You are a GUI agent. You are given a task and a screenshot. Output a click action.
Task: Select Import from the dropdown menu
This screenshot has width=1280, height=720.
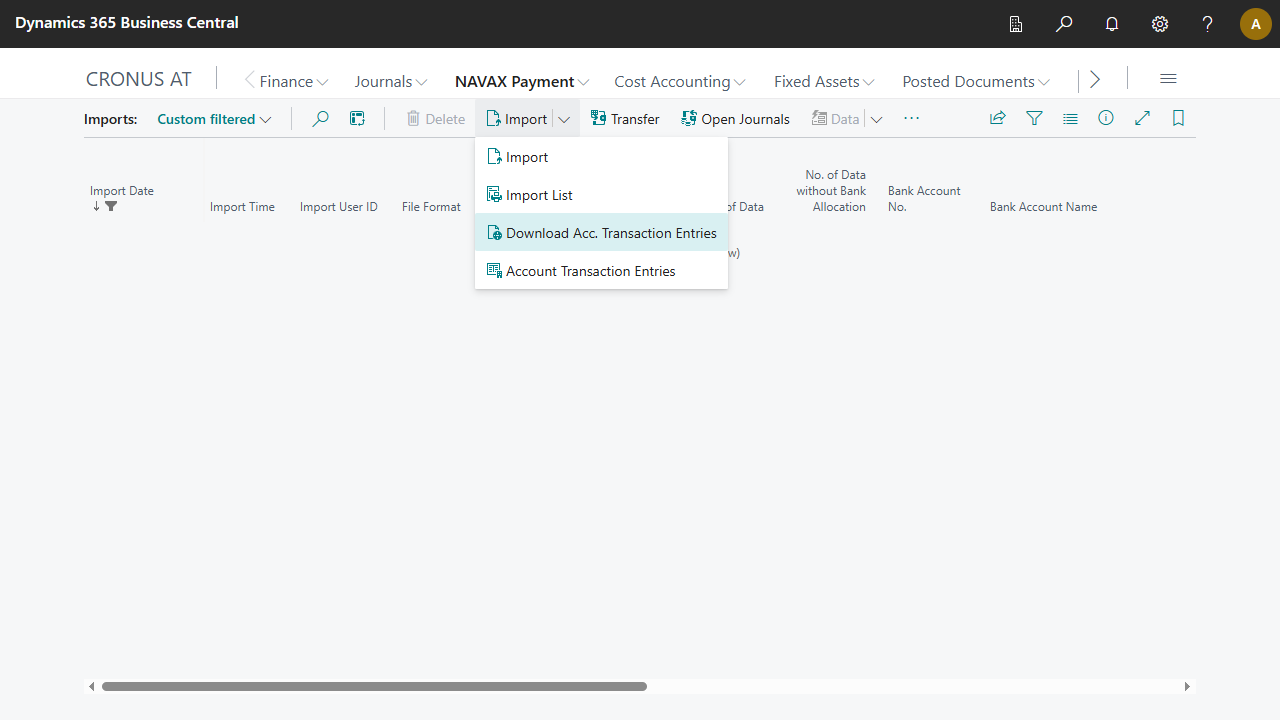click(601, 157)
